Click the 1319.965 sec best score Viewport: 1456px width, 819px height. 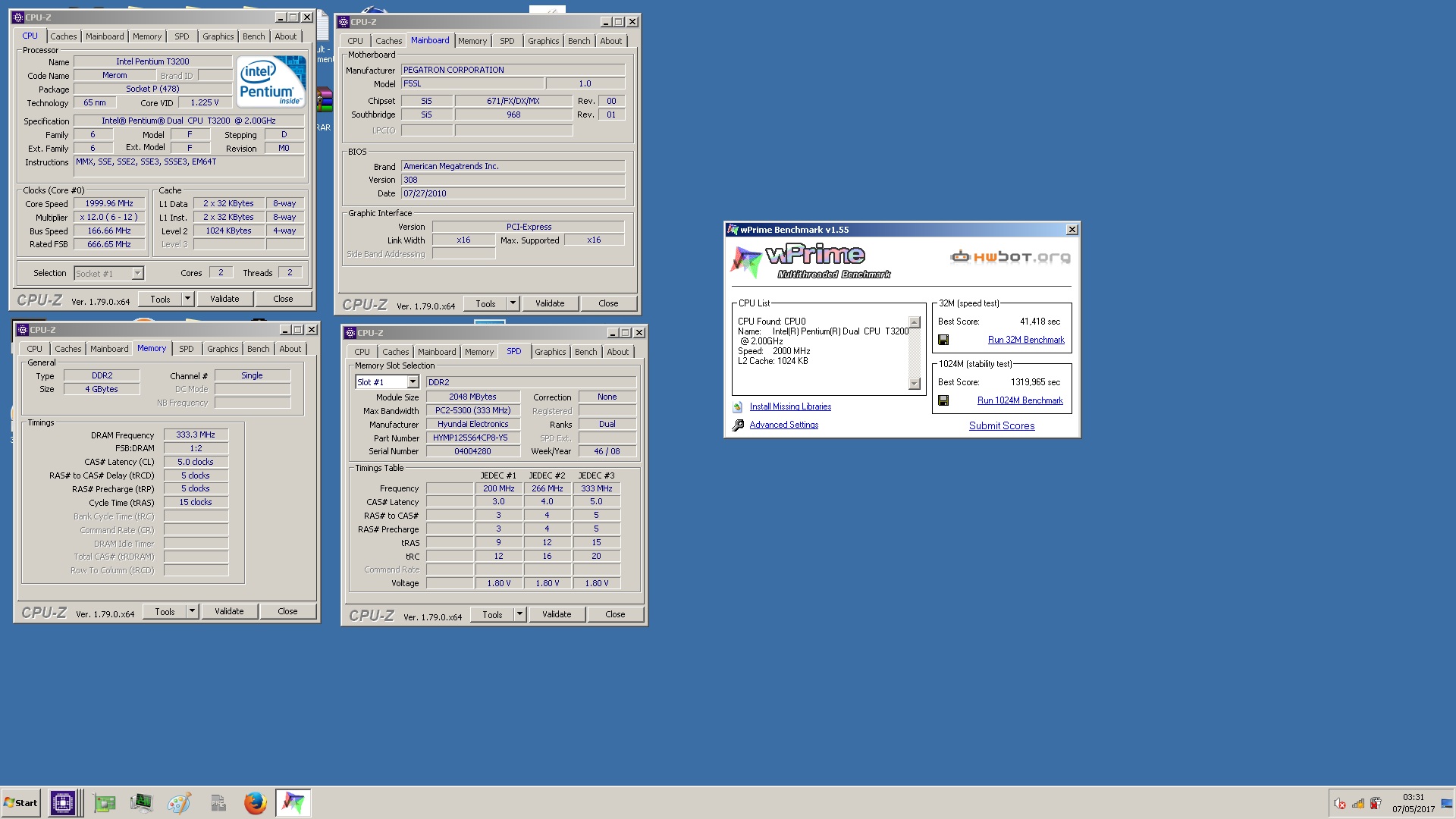[1035, 382]
